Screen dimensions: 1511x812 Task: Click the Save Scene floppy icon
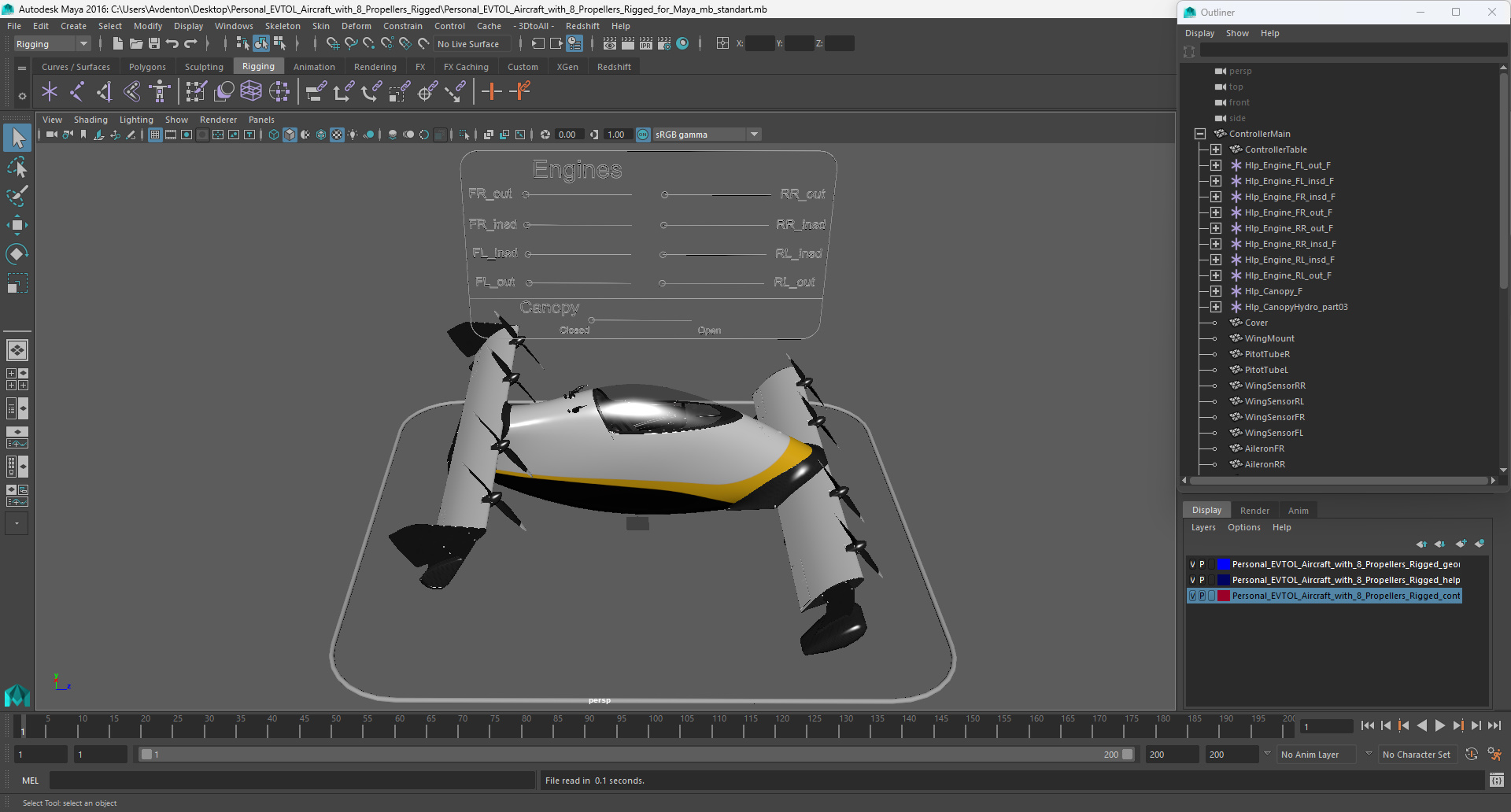pyautogui.click(x=154, y=43)
